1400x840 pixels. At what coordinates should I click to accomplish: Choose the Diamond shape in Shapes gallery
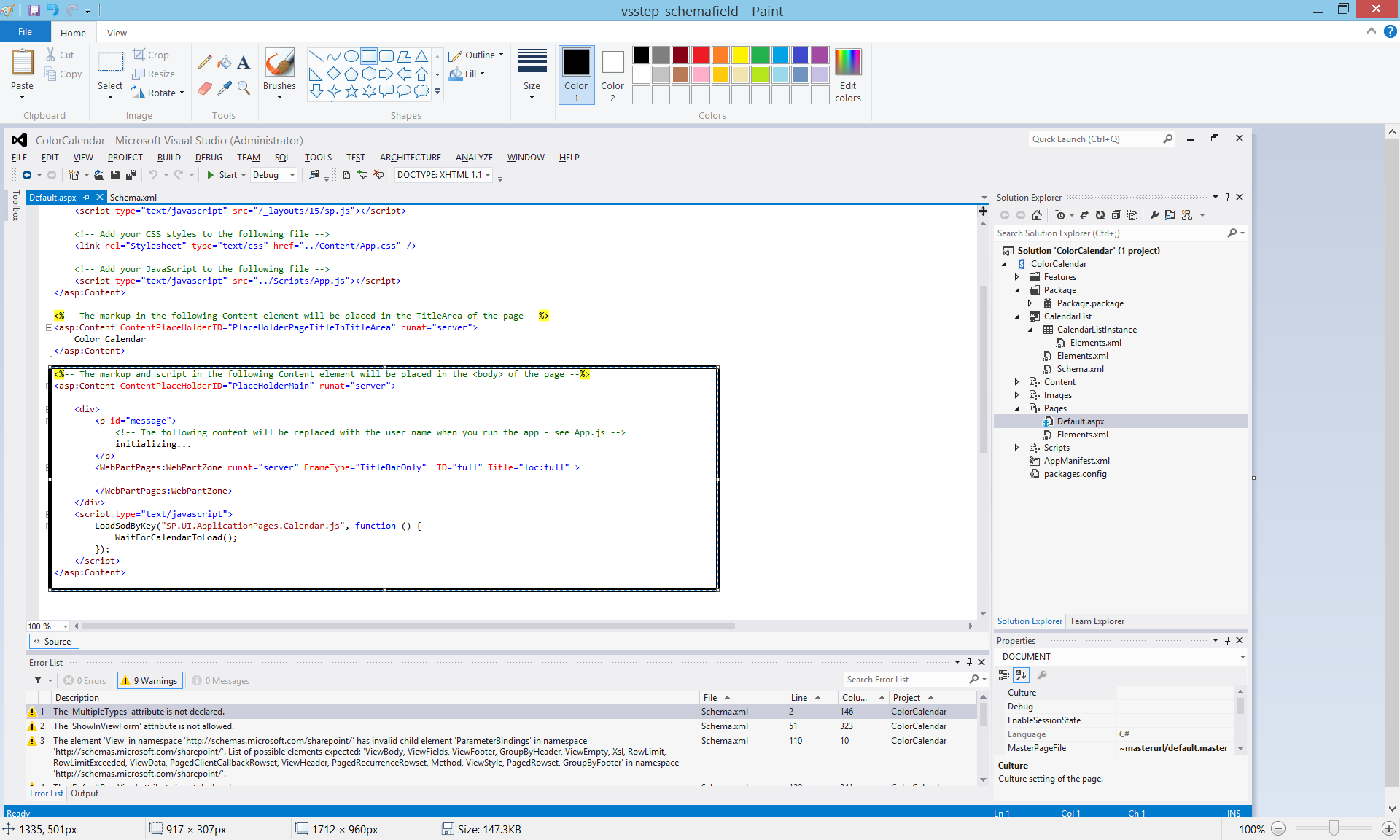[x=334, y=74]
